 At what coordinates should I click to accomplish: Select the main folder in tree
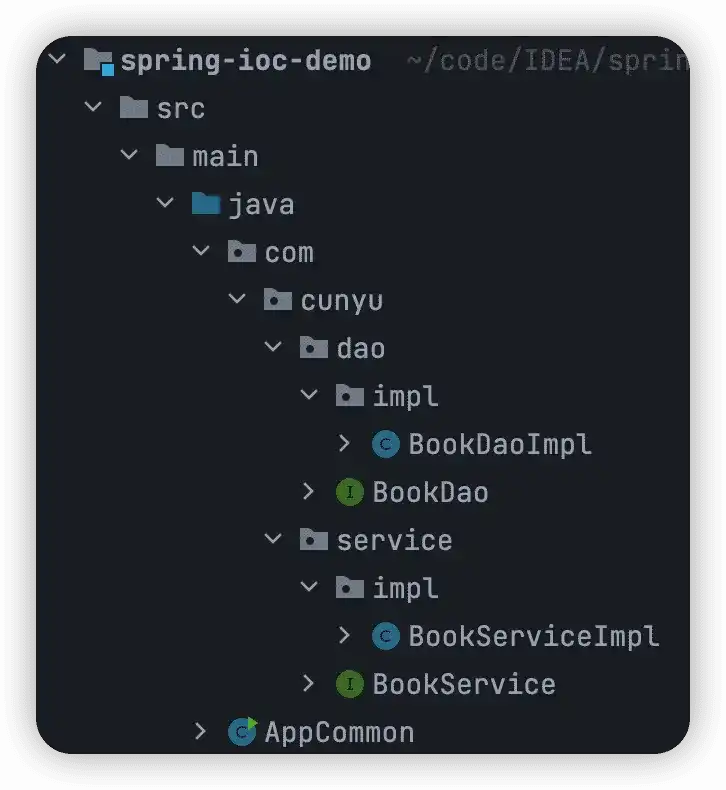225,157
